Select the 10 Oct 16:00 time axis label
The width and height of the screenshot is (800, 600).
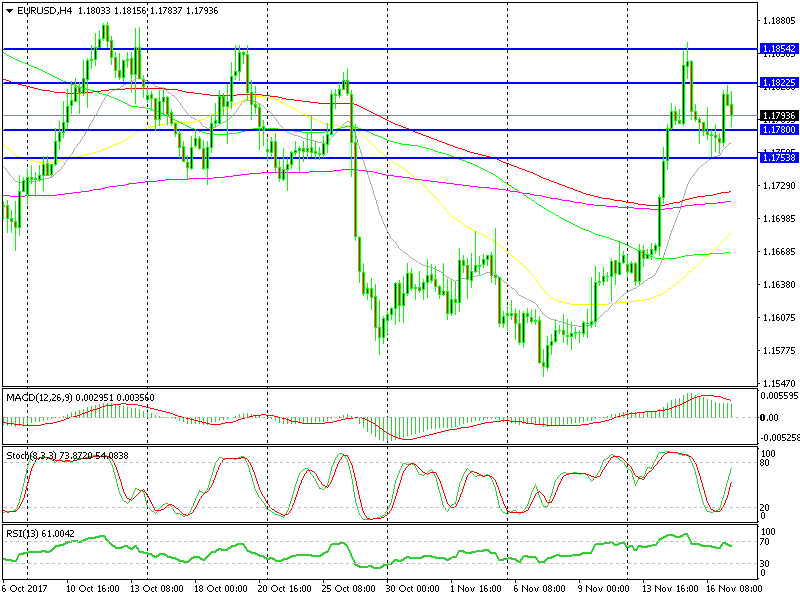(92, 589)
